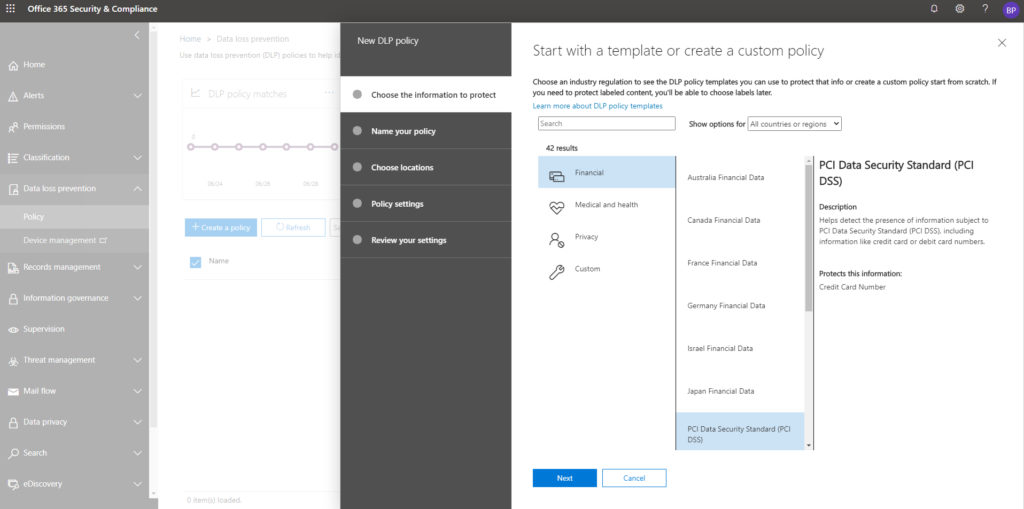Select PCI Data Security Standard template in list
1024x509 pixels.
tap(740, 431)
